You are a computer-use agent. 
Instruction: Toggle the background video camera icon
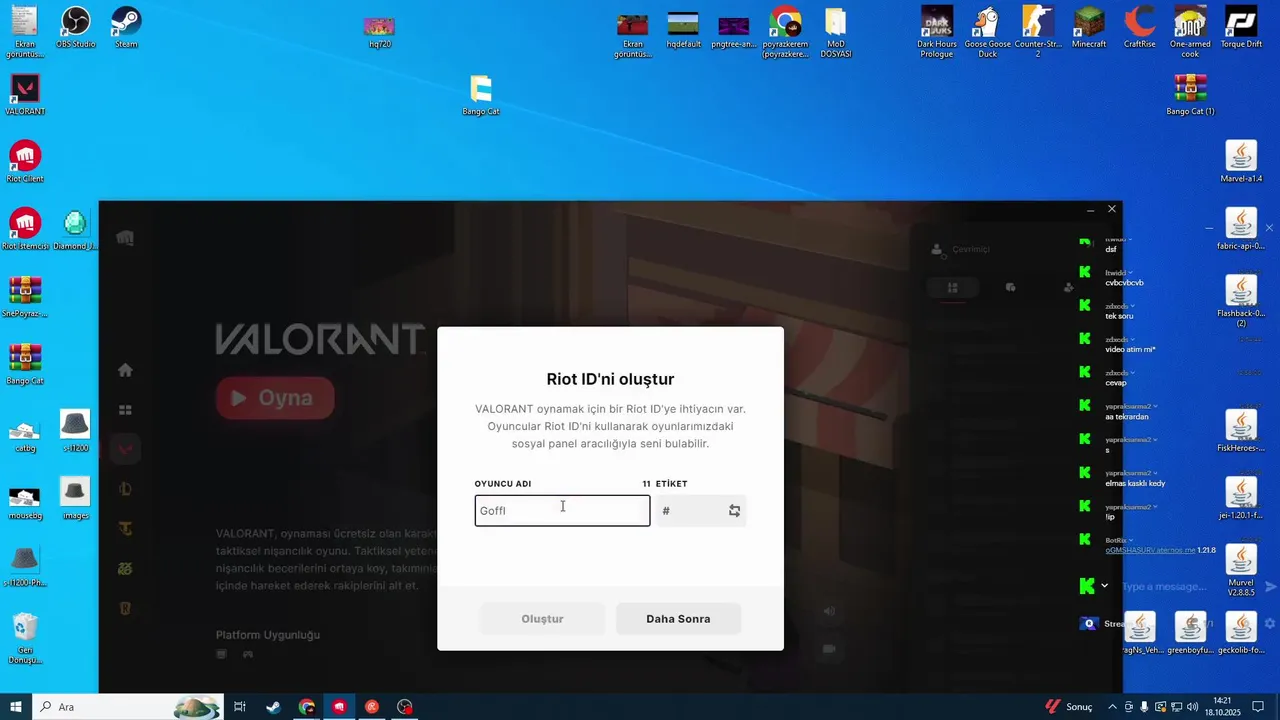click(829, 648)
